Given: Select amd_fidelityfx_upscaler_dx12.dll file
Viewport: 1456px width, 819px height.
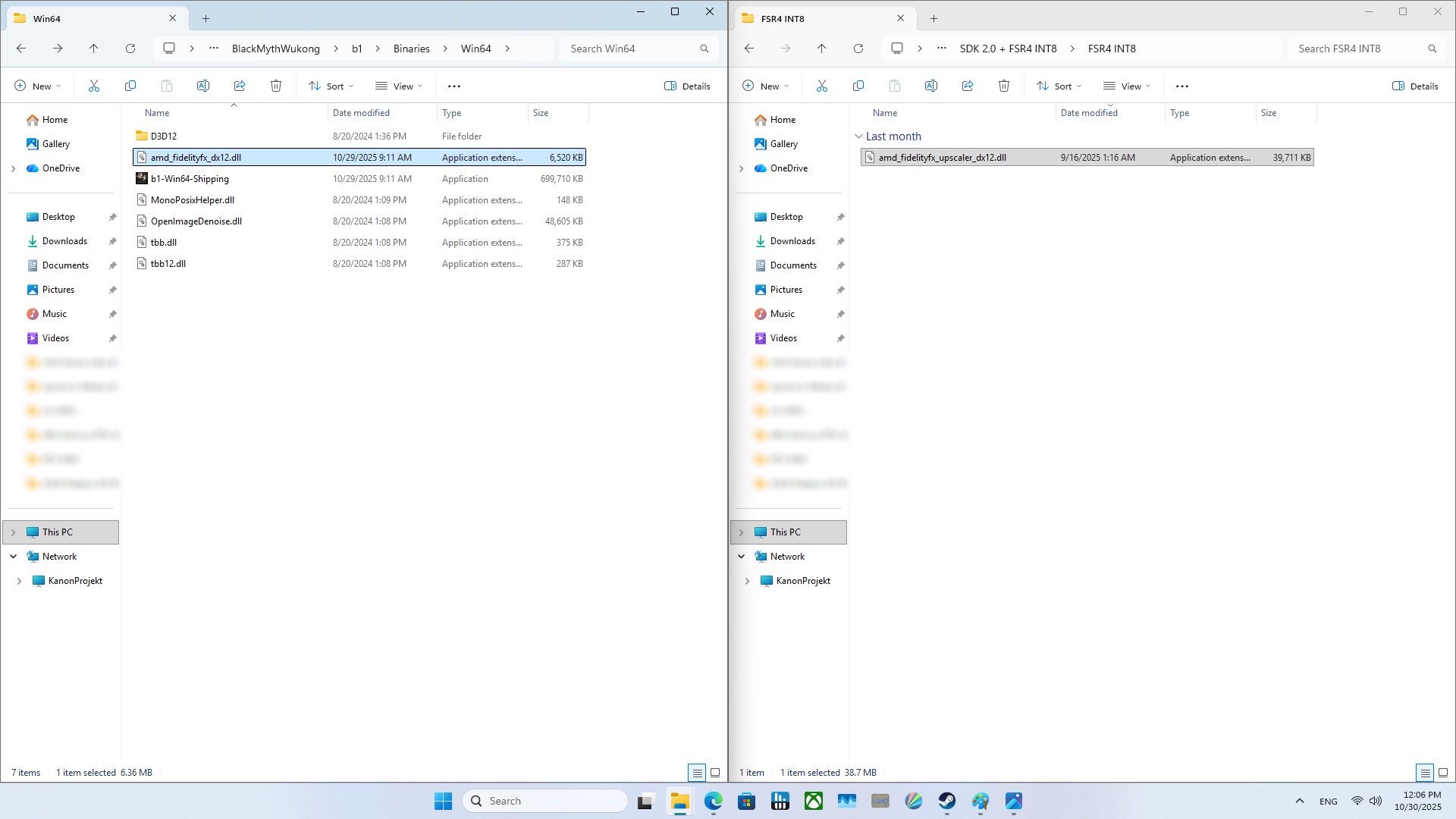Looking at the screenshot, I should [1087, 158].
